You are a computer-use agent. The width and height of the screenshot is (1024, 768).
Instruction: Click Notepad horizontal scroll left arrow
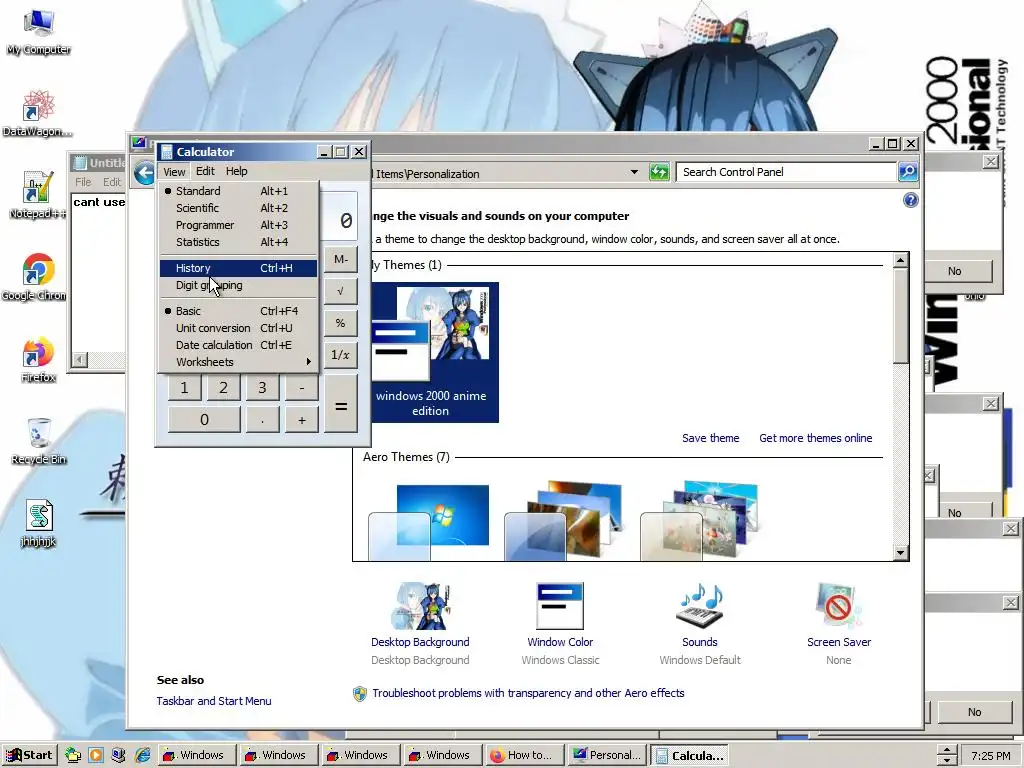pos(80,360)
